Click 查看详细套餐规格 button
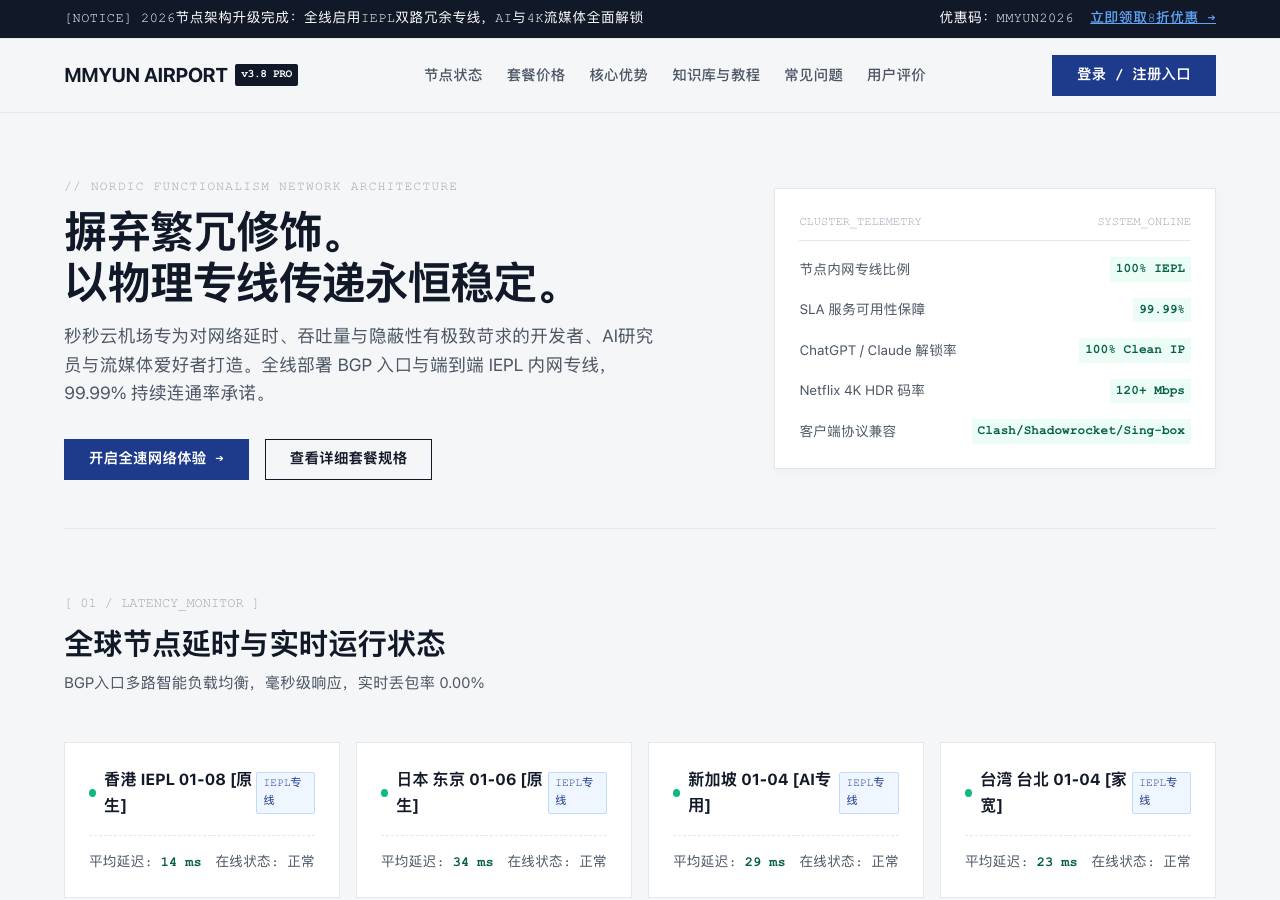Image resolution: width=1280 pixels, height=900 pixels. click(x=348, y=459)
